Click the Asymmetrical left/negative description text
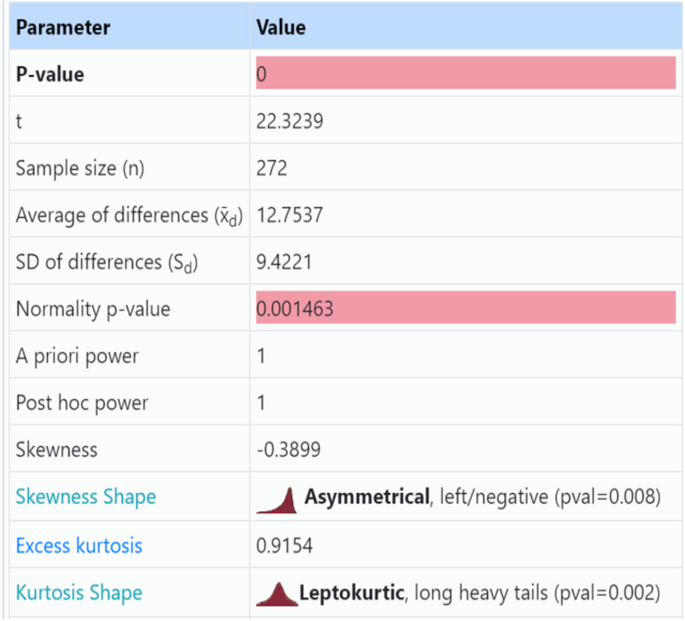This screenshot has height=621, width=685. click(483, 497)
